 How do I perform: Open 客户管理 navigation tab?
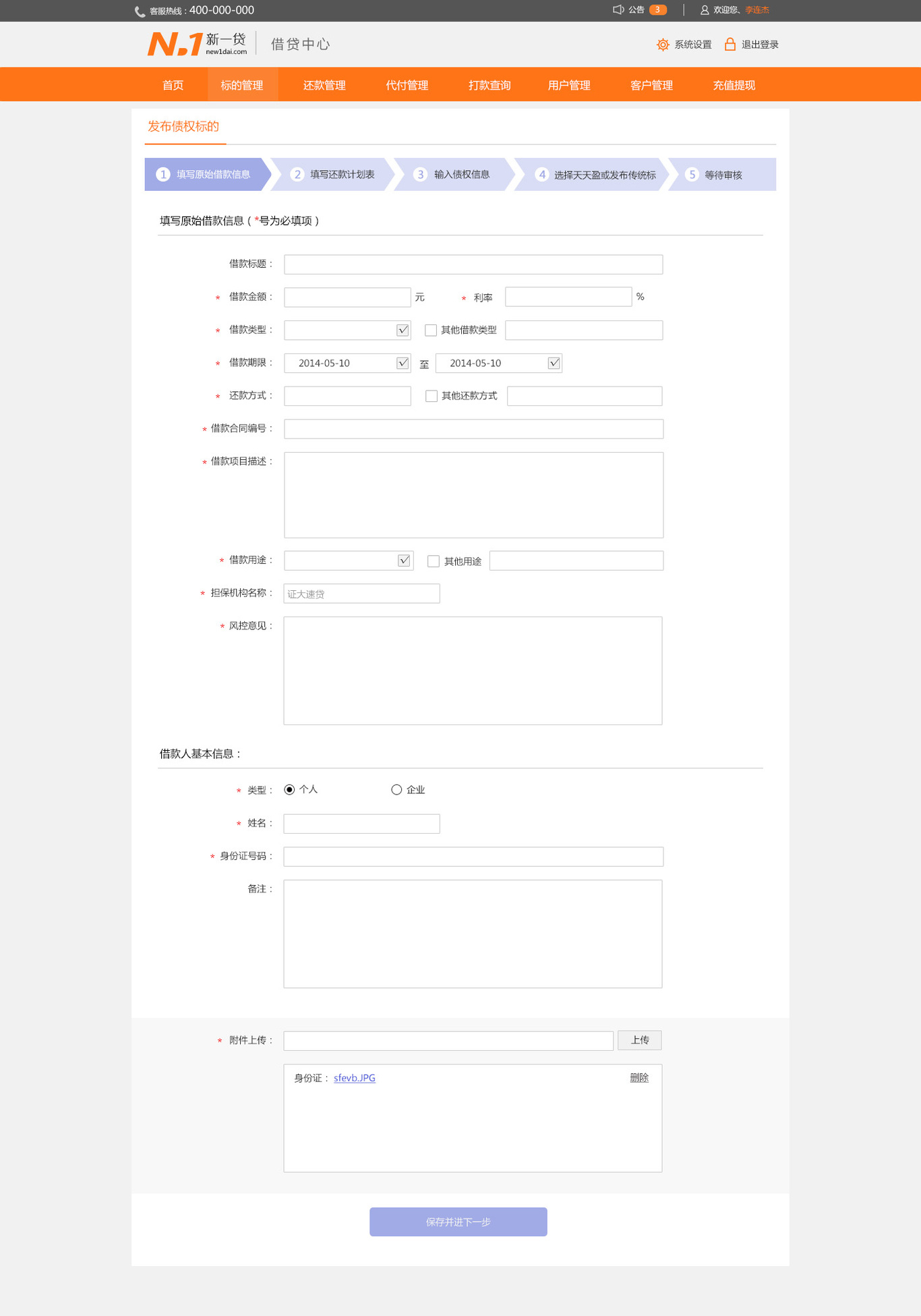[652, 85]
